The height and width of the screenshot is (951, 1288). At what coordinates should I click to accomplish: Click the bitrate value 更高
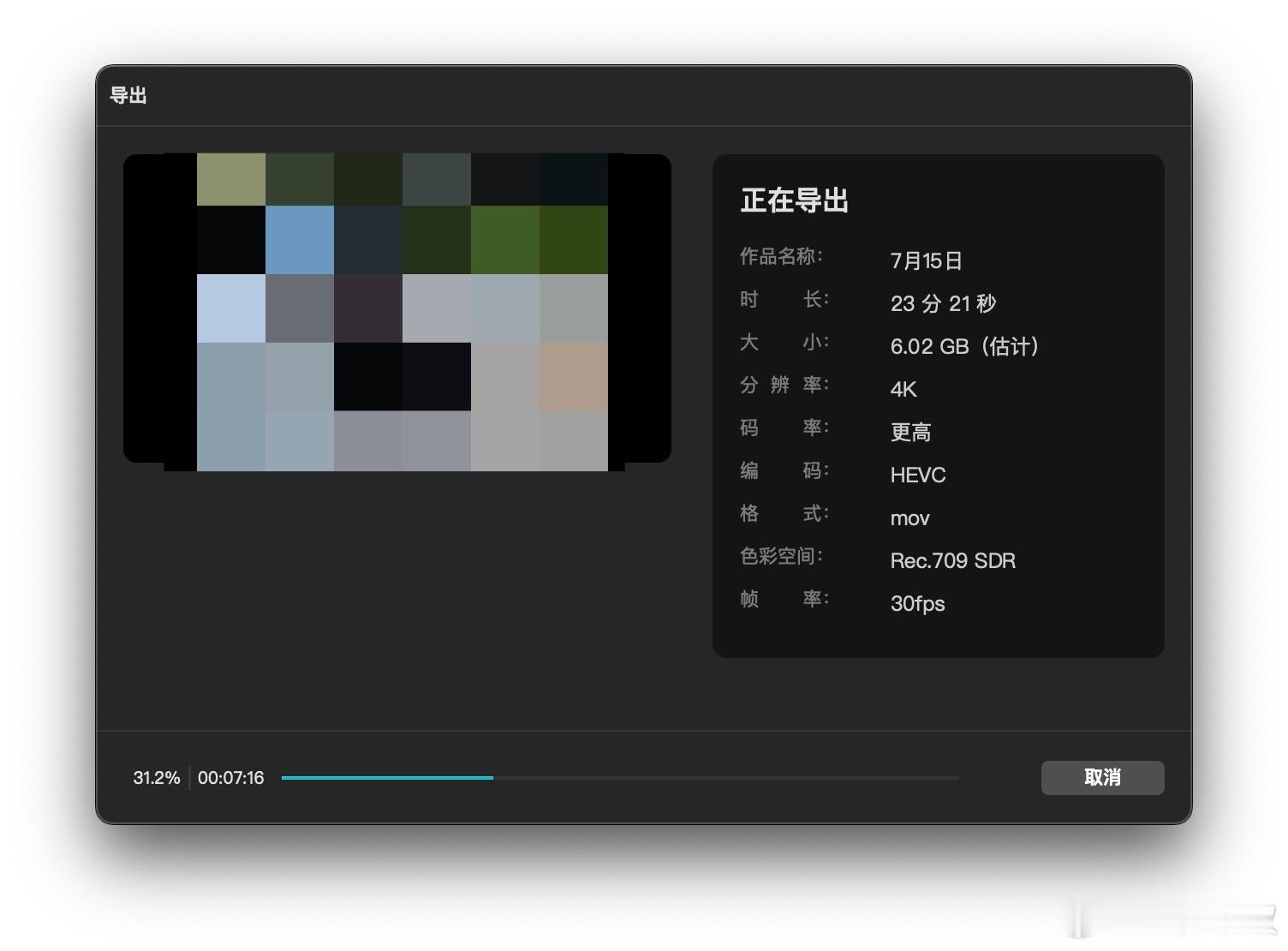pos(910,432)
